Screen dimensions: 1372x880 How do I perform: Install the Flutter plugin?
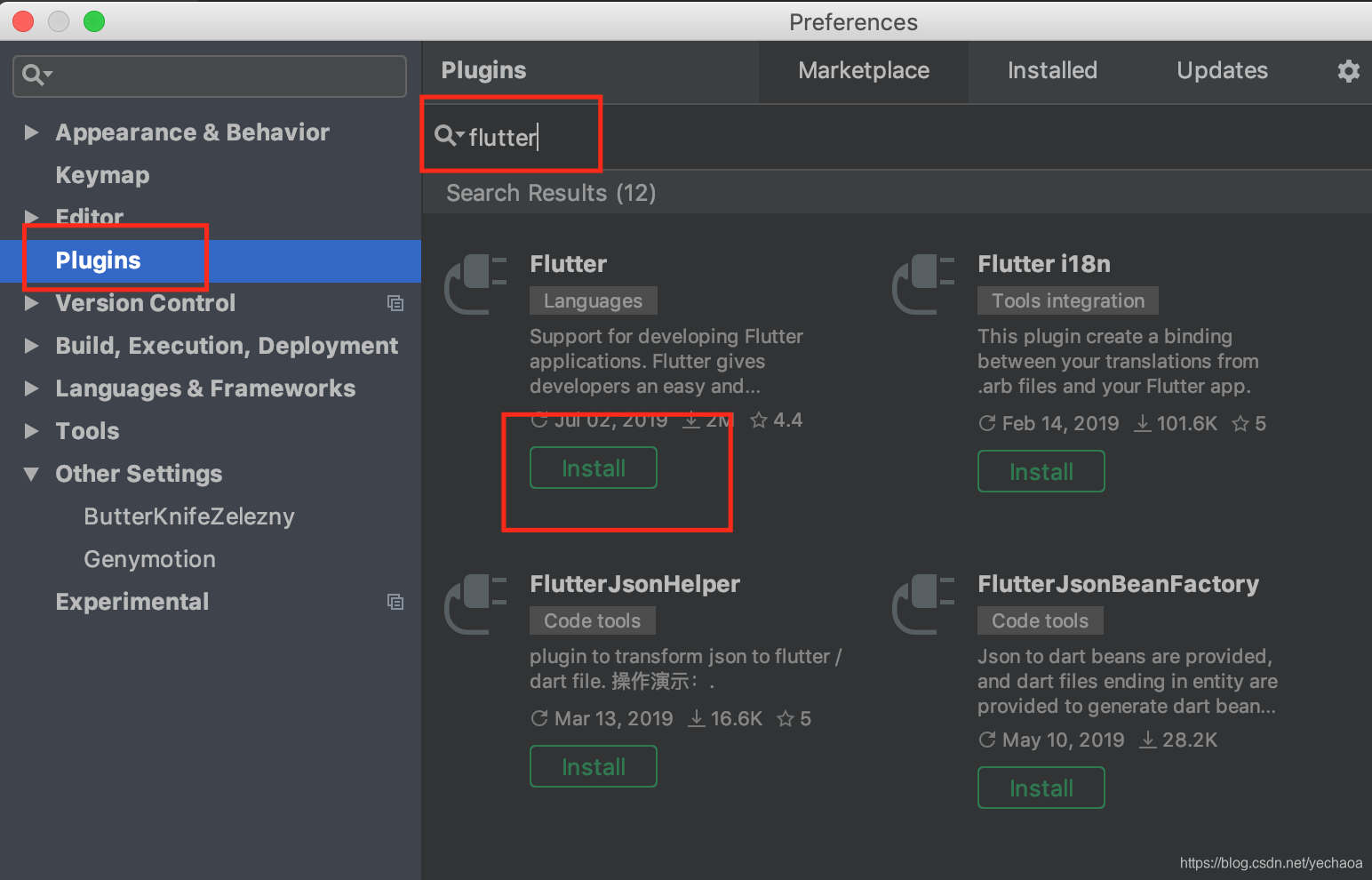(x=594, y=468)
